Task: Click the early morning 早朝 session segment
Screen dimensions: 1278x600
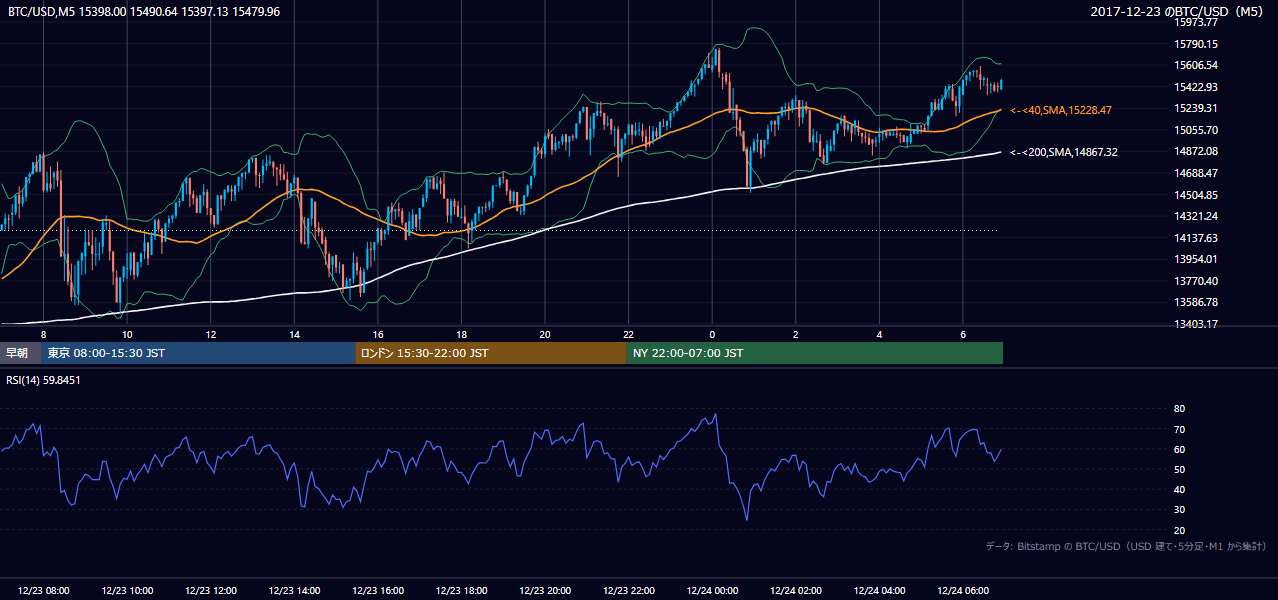Action: [21, 353]
